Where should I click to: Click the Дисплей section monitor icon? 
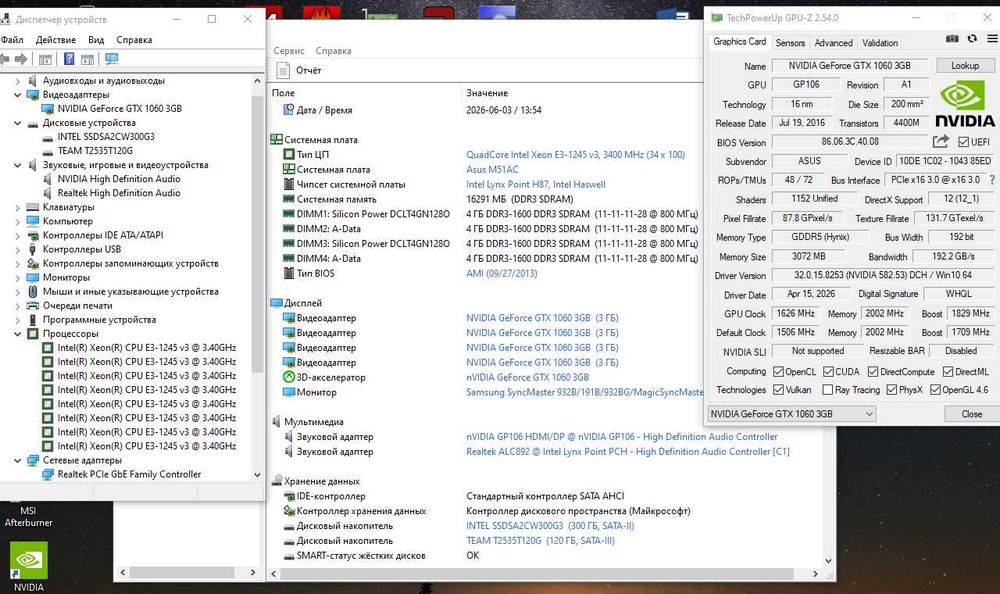(276, 303)
